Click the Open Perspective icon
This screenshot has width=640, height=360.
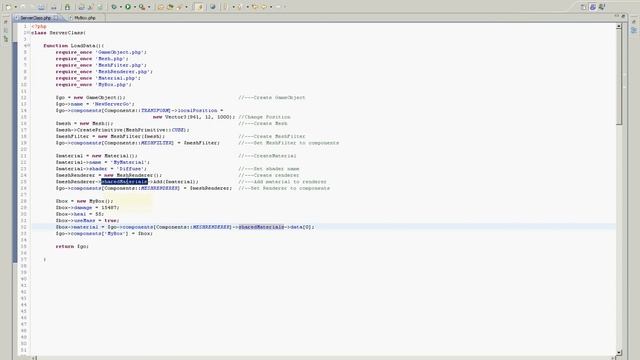coord(583,7)
